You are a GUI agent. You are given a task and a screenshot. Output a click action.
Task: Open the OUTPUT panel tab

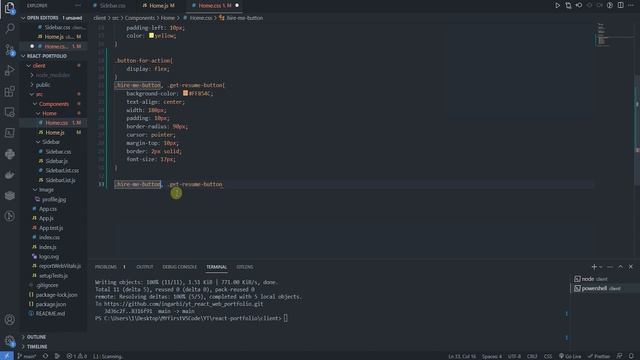(144, 267)
